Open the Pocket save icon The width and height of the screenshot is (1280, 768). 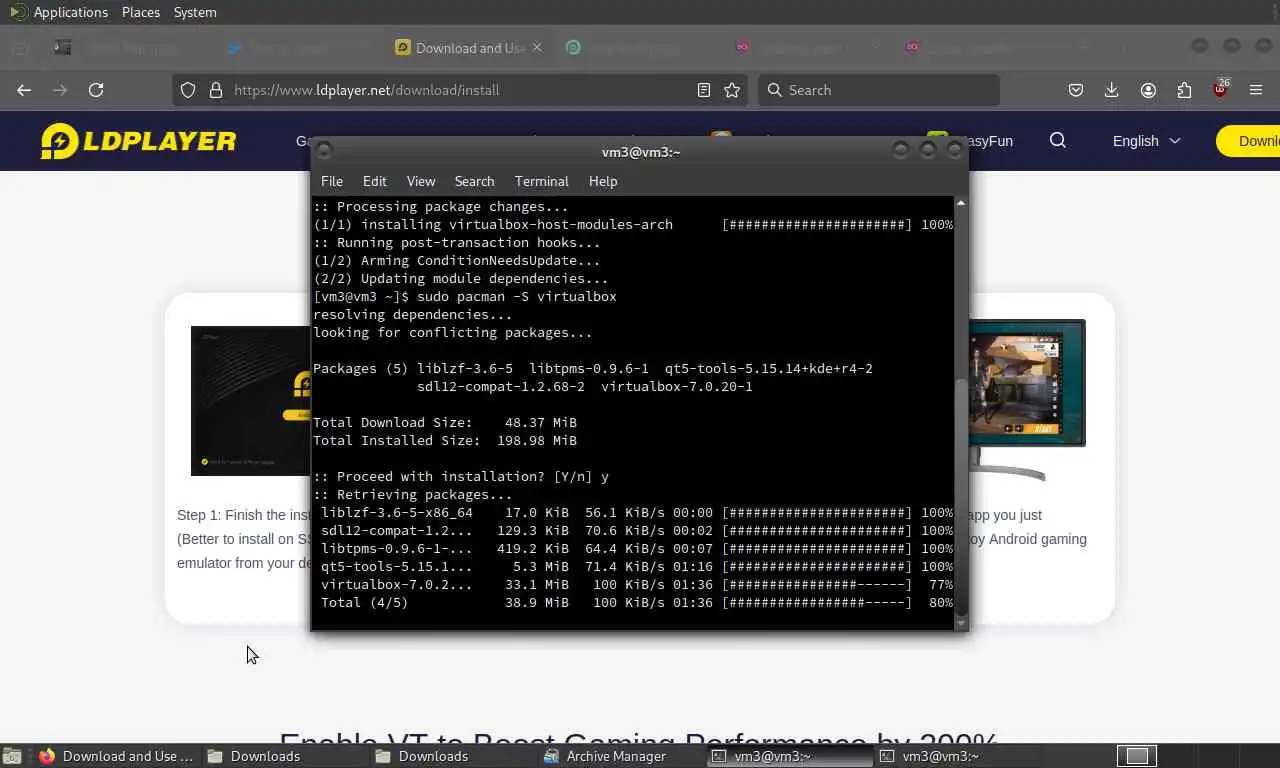tap(1076, 90)
